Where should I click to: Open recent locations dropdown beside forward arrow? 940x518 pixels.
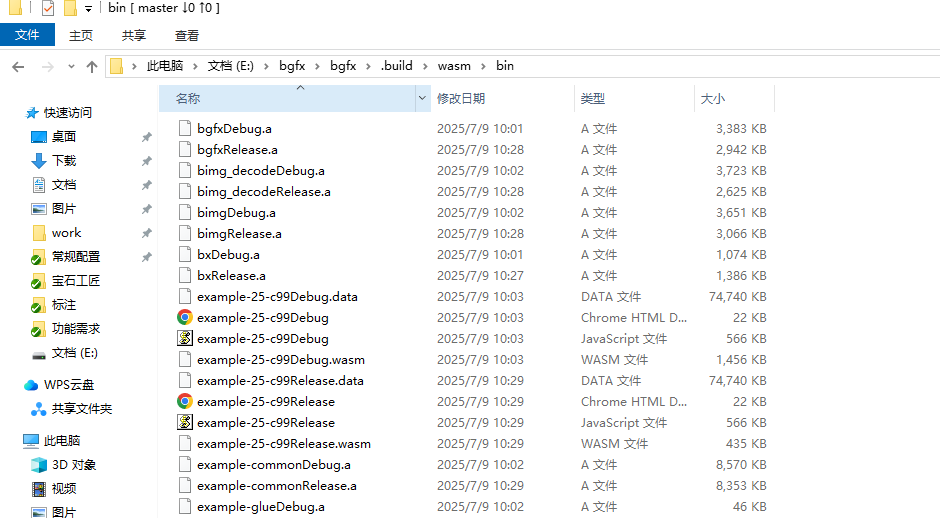pyautogui.click(x=71, y=67)
